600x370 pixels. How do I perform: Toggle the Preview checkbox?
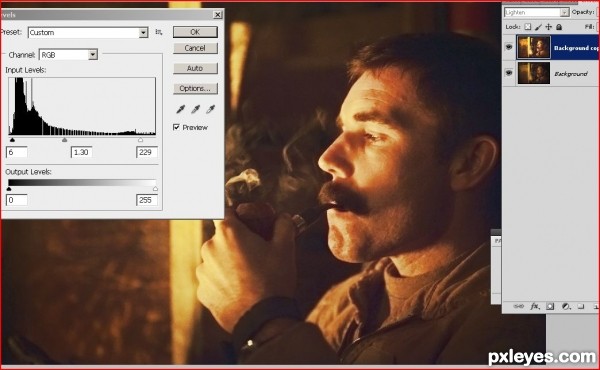coord(176,127)
